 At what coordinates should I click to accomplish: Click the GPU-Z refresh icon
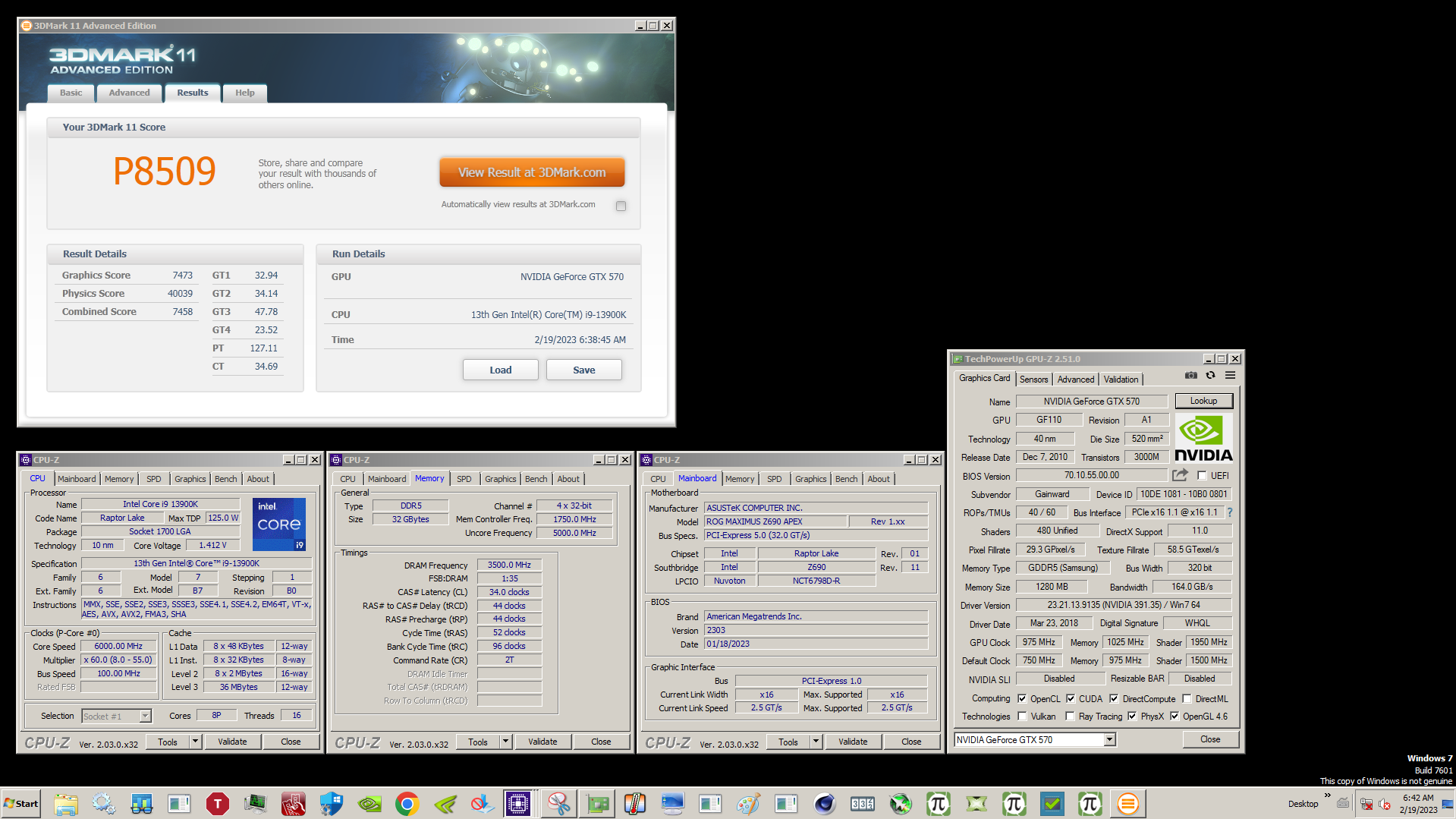pos(1211,375)
